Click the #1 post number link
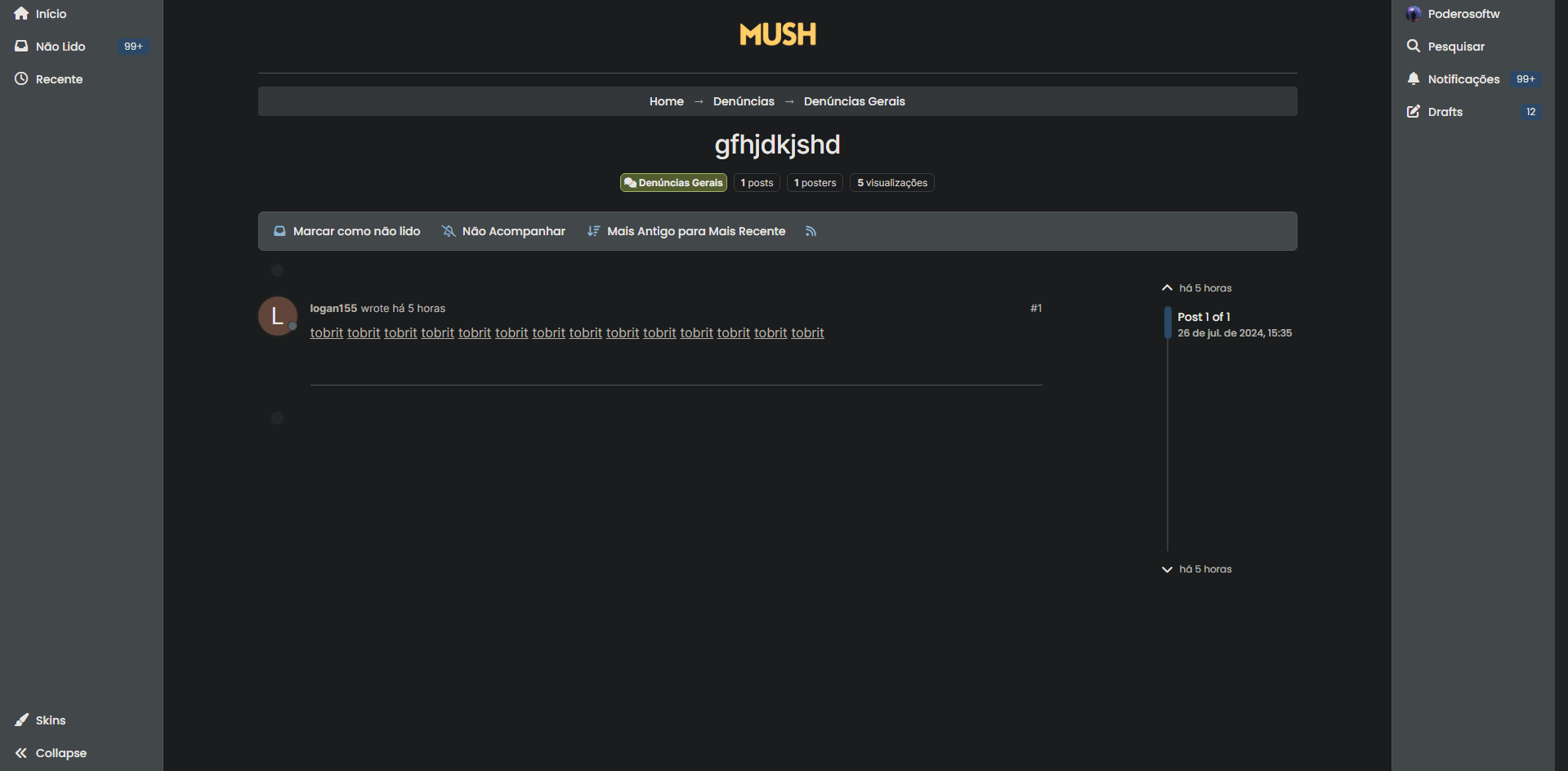Screen dimensions: 1568x771 coord(1036,309)
